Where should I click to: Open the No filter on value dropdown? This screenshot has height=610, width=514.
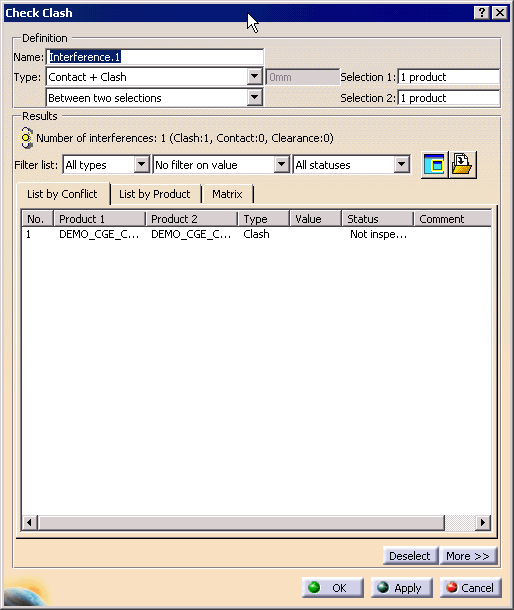click(281, 165)
